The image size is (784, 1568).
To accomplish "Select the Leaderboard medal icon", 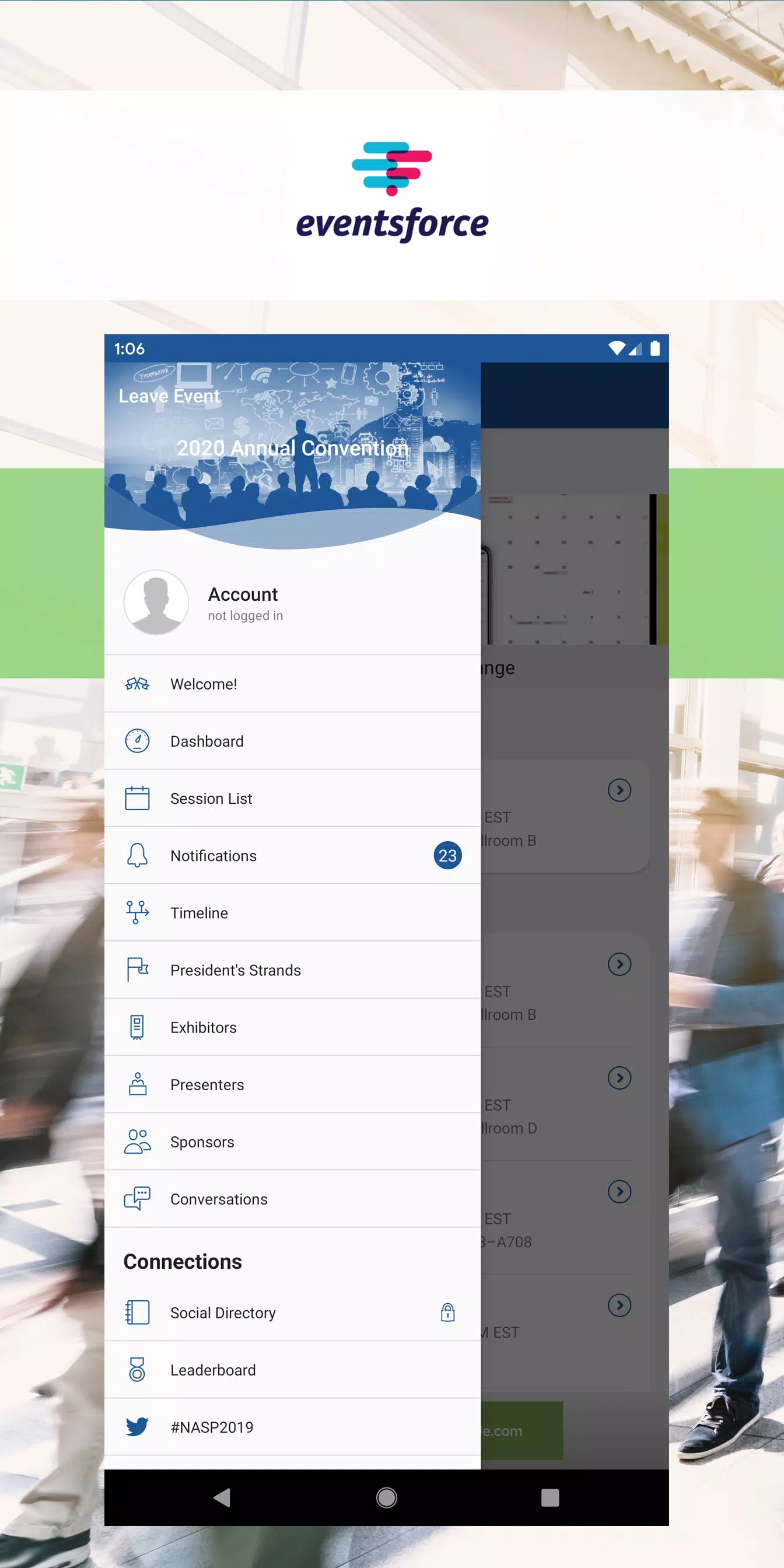I will point(137,1370).
